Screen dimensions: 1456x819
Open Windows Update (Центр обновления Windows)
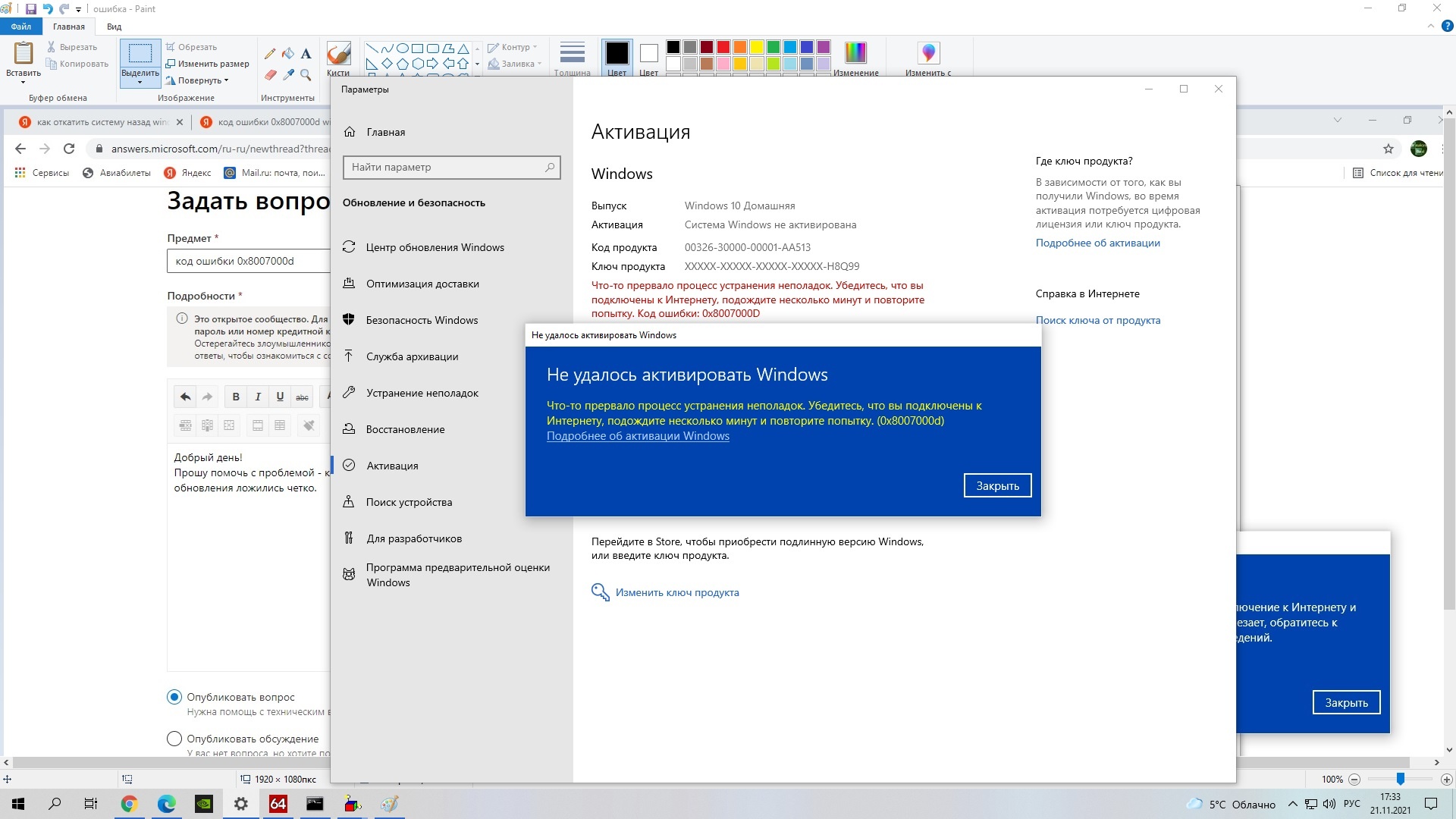[451, 247]
